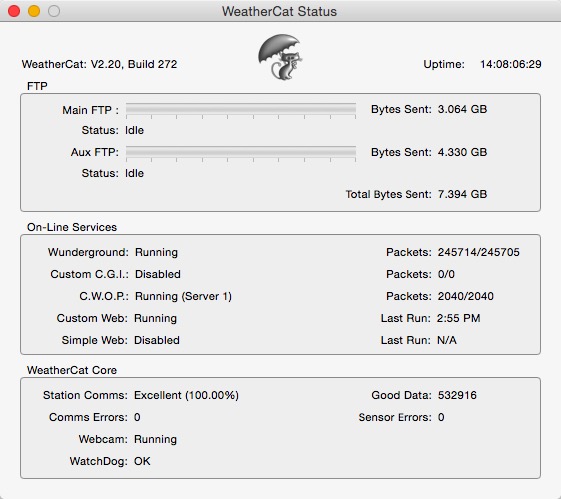Click the WatchDog OK status
Image resolution: width=561 pixels, height=499 pixels.
coord(142,461)
